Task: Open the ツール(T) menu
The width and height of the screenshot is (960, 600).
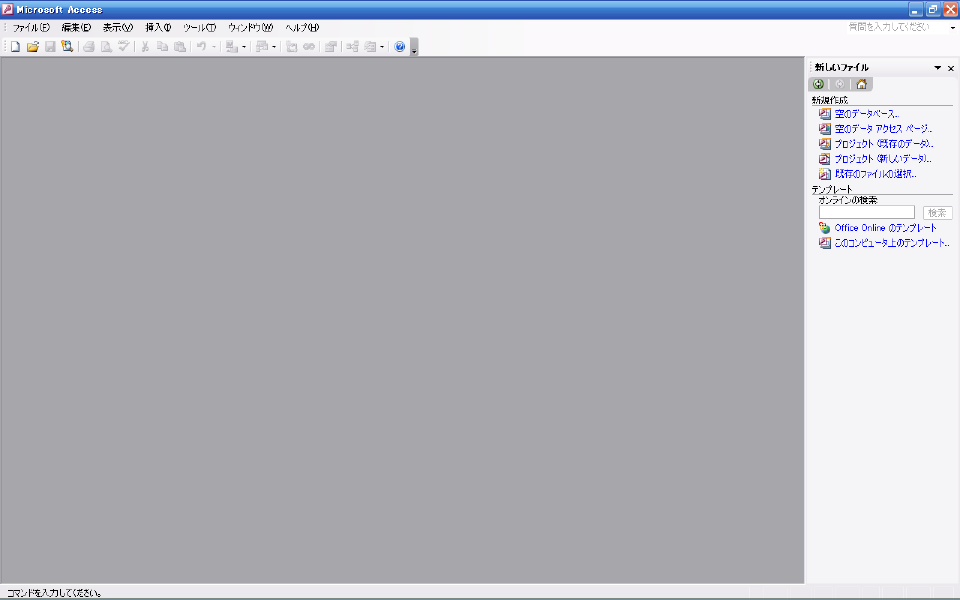Action: pos(200,28)
